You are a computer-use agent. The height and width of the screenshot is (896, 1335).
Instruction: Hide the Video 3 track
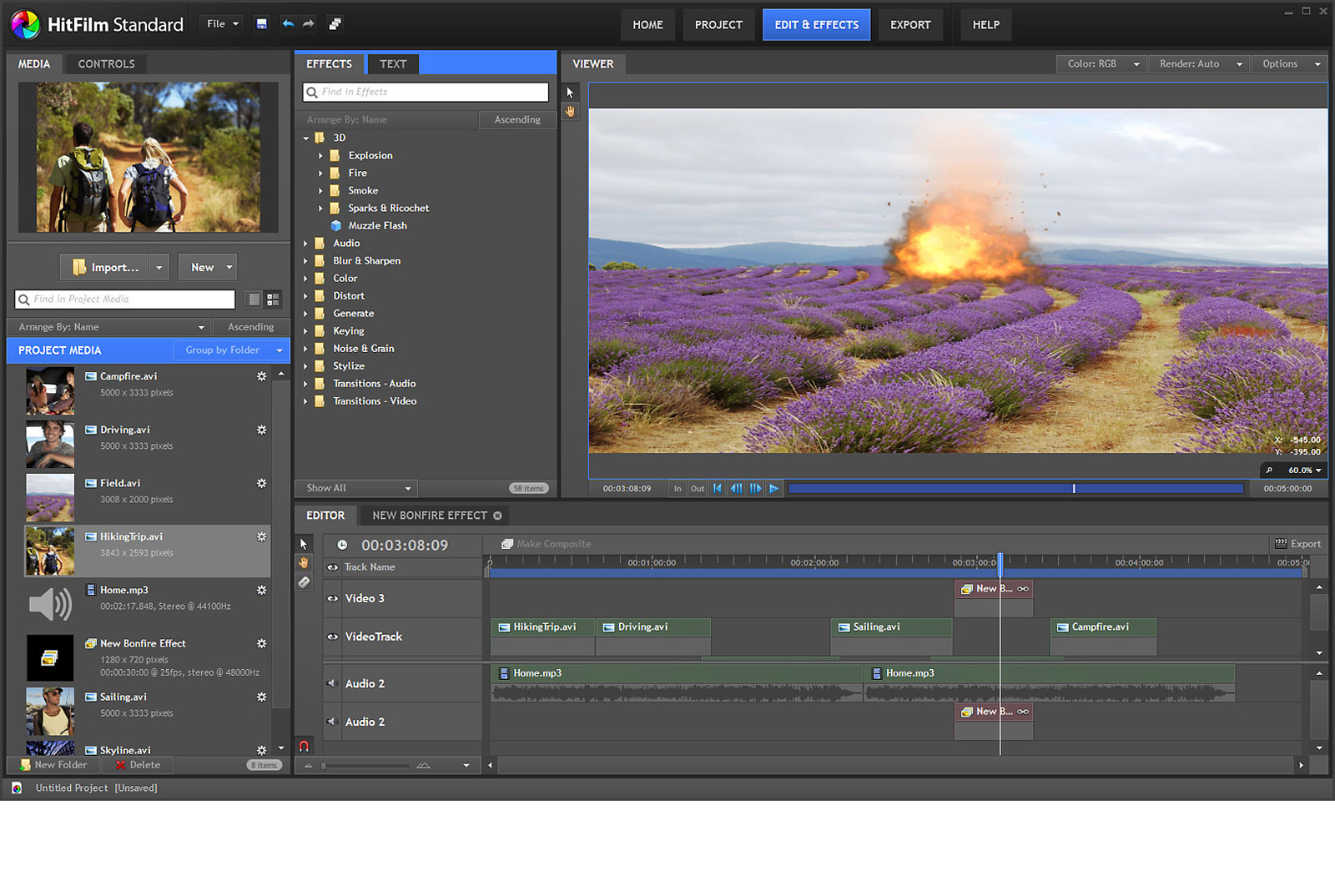tap(333, 598)
